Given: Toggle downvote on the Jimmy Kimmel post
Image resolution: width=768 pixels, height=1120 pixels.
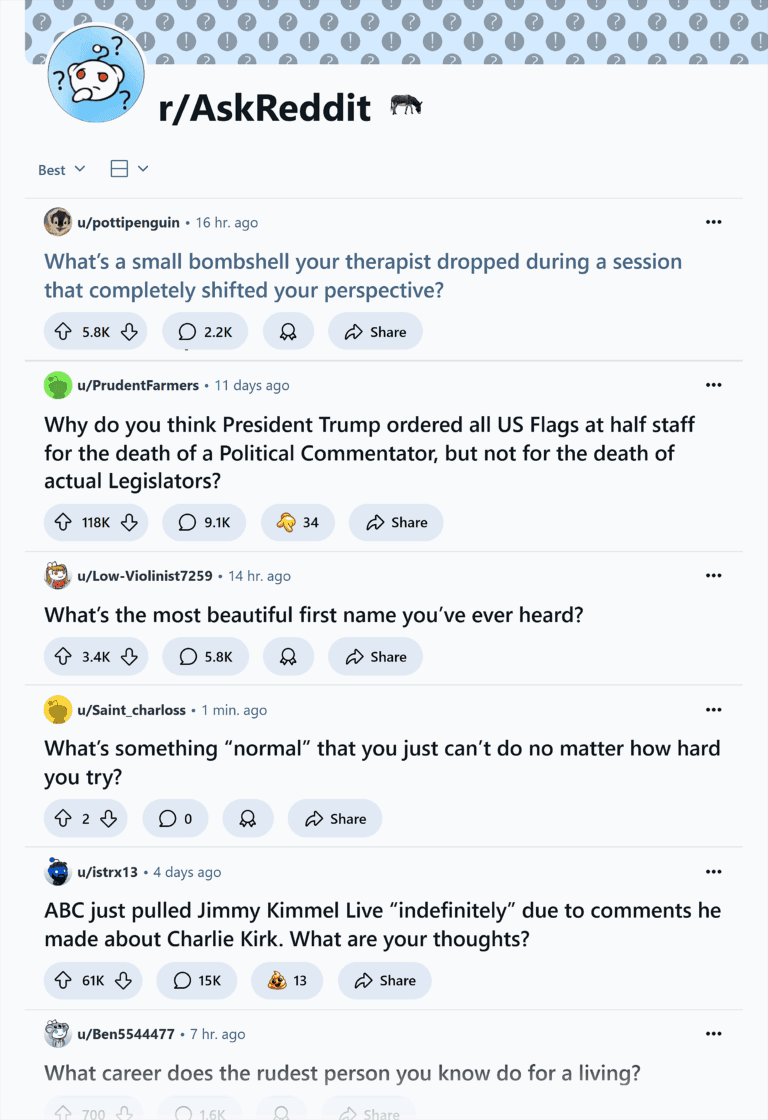Looking at the screenshot, I should (123, 980).
